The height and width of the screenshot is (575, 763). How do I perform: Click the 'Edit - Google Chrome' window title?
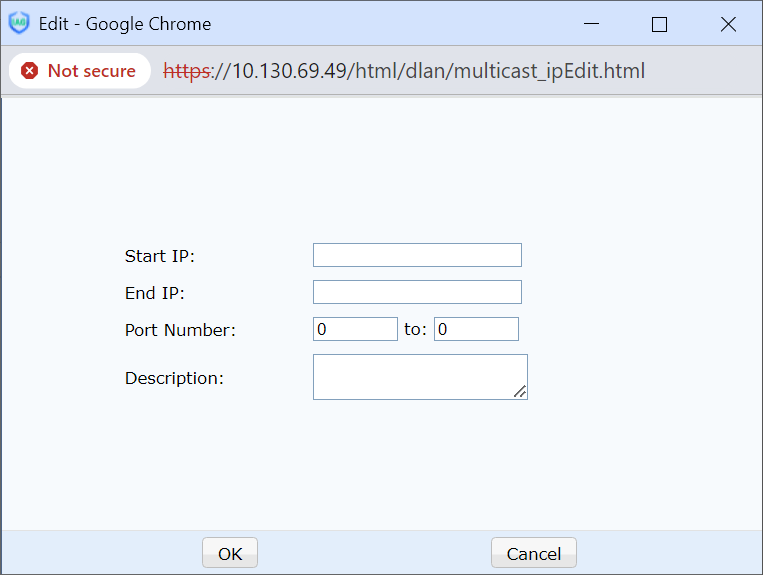tap(125, 24)
